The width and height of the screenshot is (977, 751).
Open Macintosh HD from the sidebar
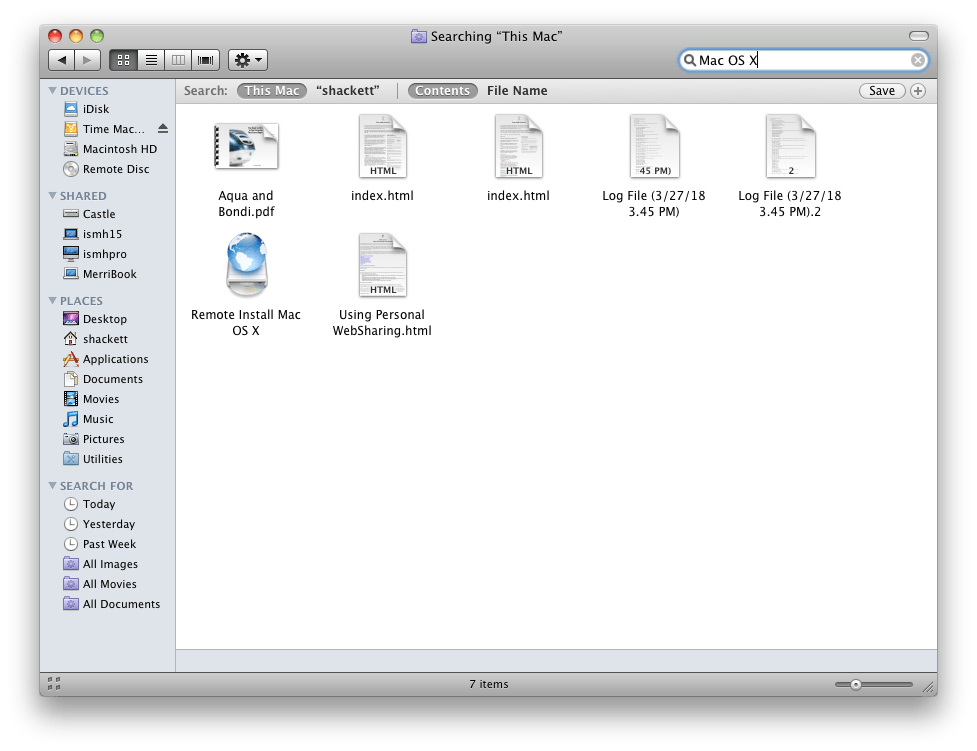point(107,149)
